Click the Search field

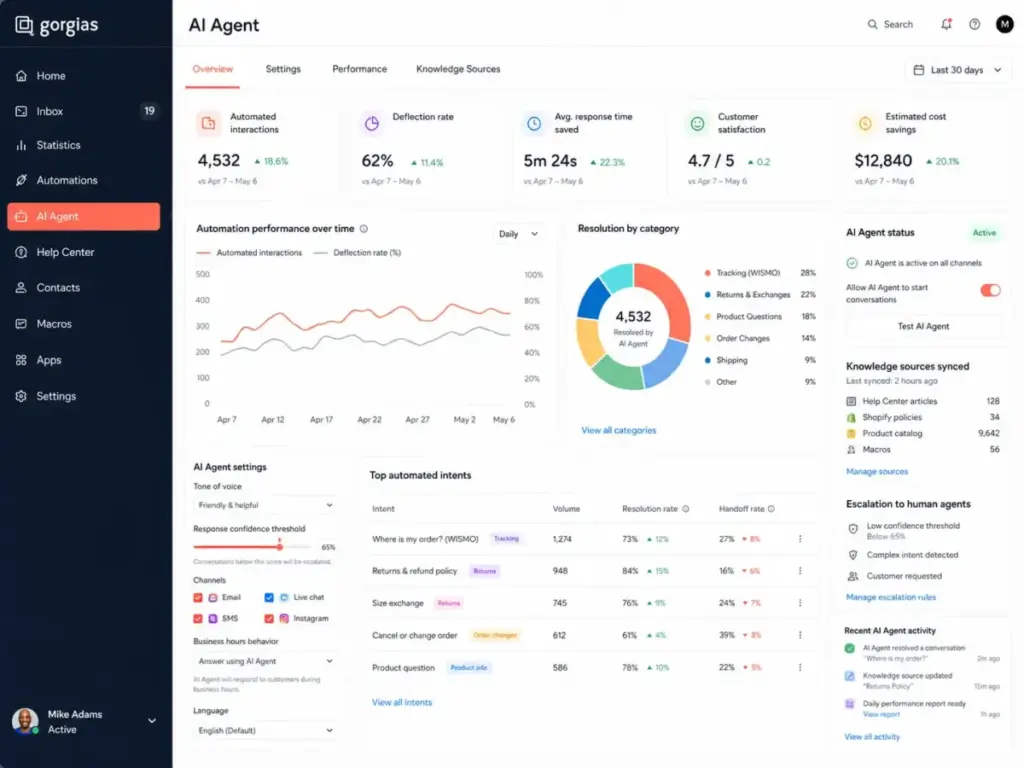pyautogui.click(x=891, y=24)
